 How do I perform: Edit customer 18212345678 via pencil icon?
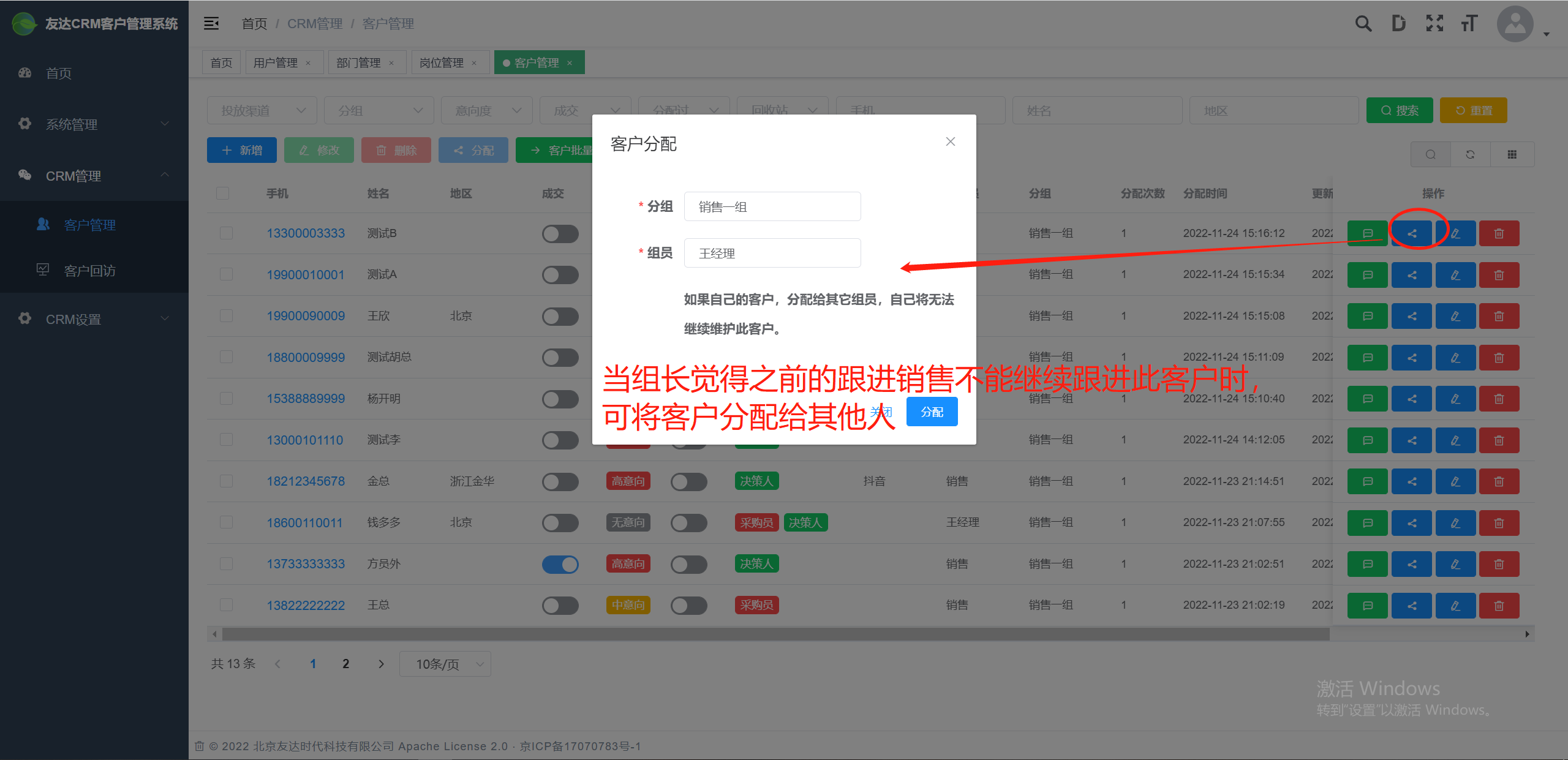(1455, 481)
